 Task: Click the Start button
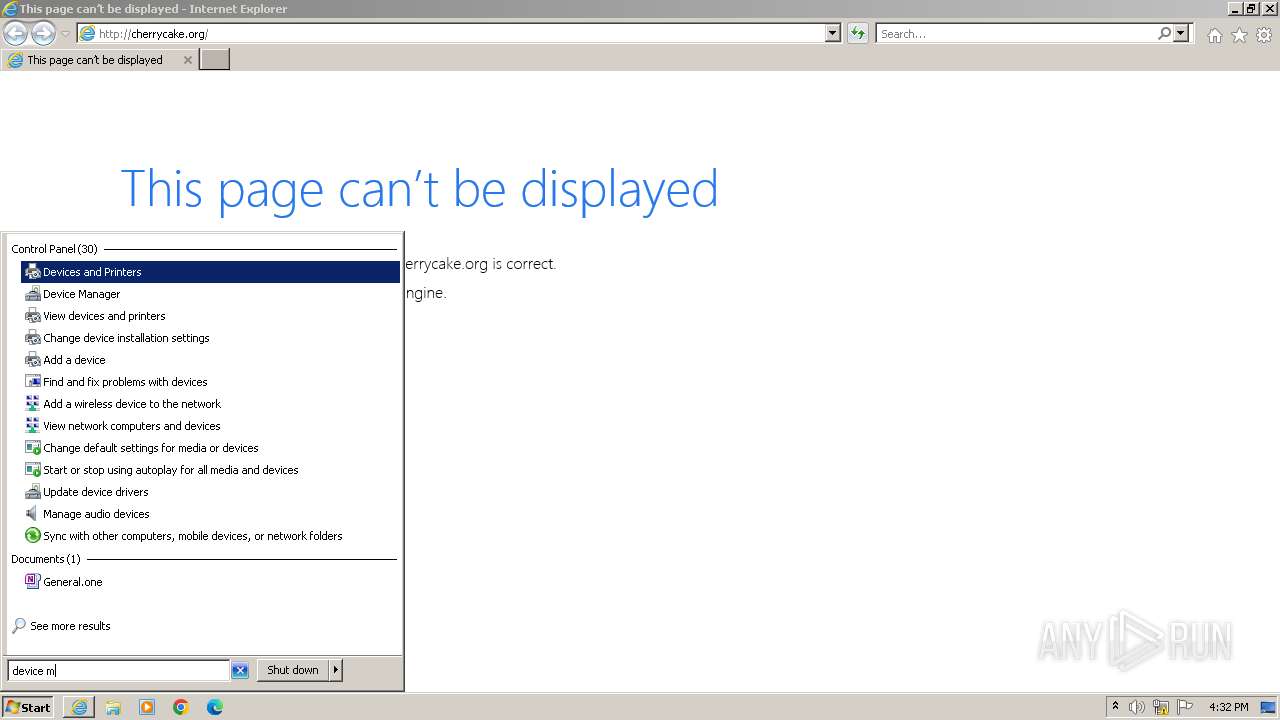tap(28, 707)
